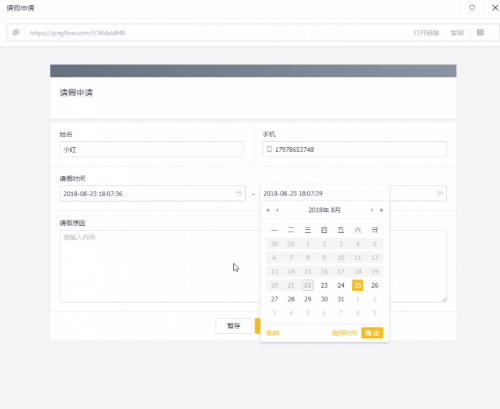Go to next month arrow

pyautogui.click(x=372, y=210)
